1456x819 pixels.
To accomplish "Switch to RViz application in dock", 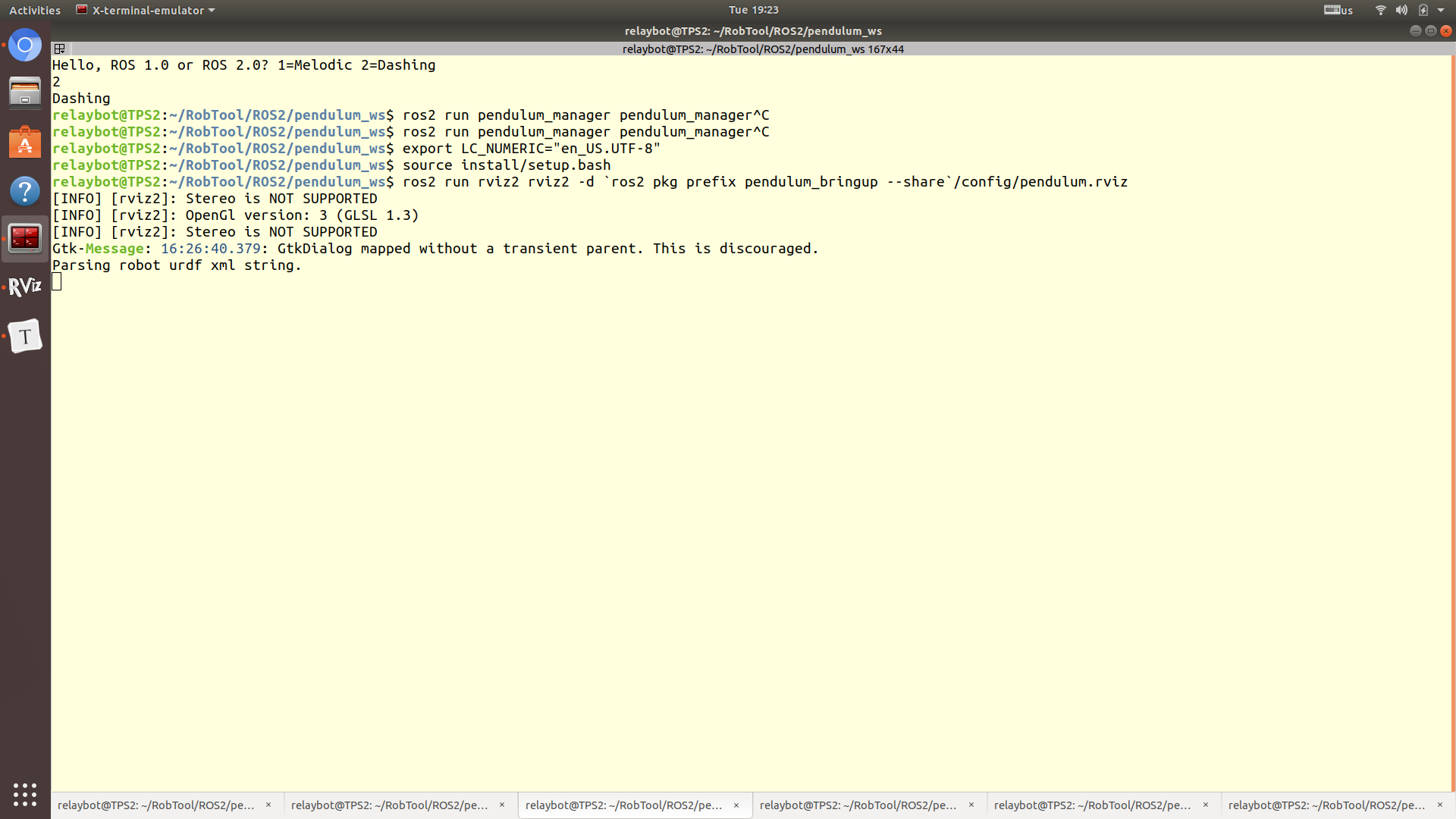I will (25, 287).
